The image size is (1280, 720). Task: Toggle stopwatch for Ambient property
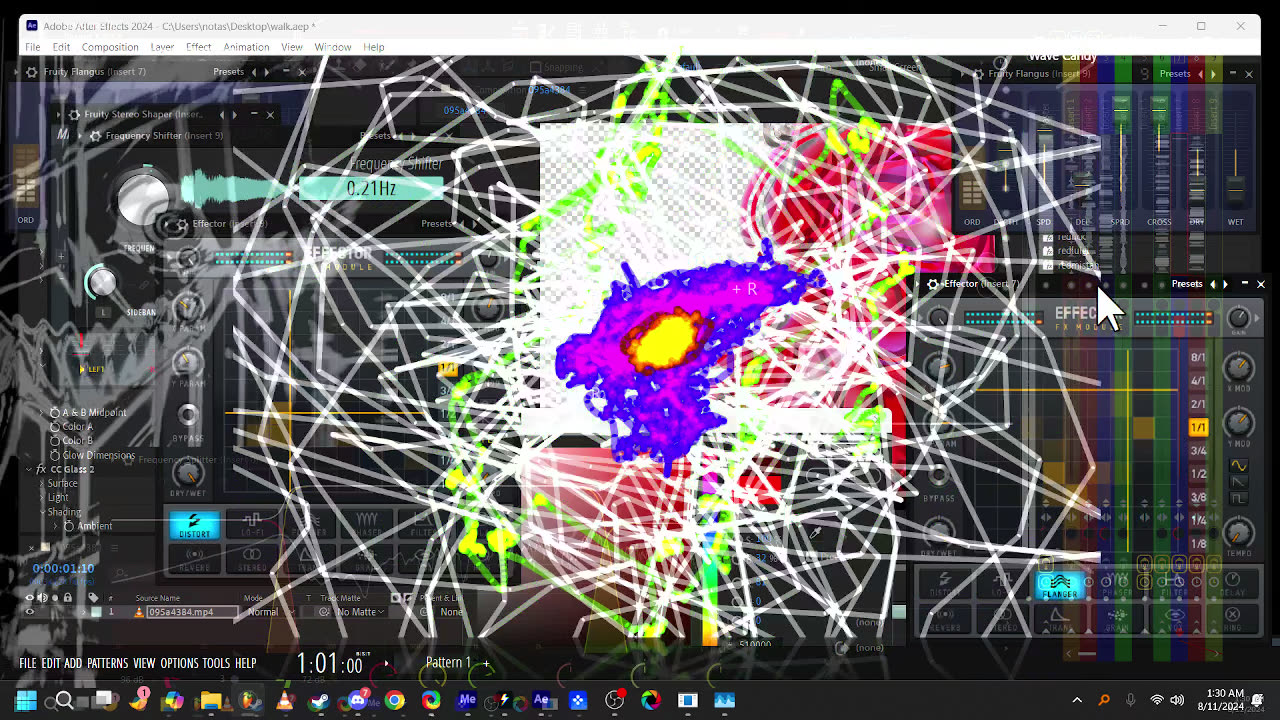69,526
